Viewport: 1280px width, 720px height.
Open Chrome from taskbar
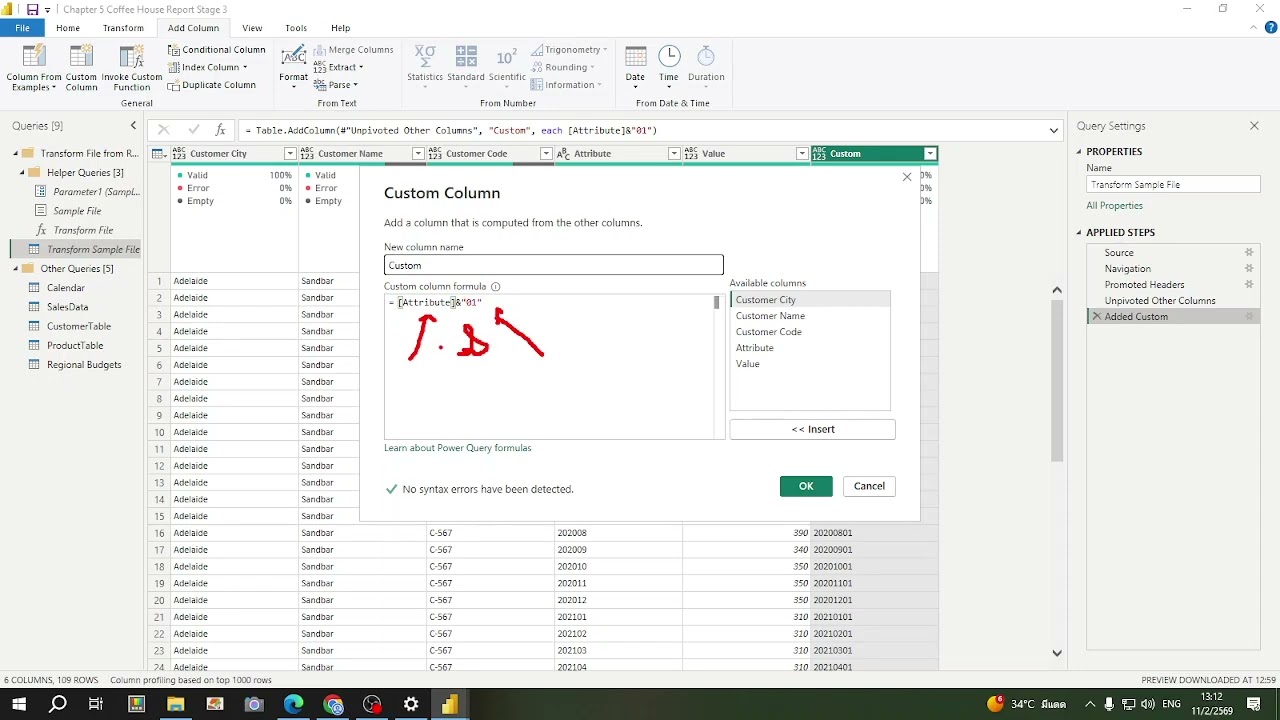tap(333, 704)
